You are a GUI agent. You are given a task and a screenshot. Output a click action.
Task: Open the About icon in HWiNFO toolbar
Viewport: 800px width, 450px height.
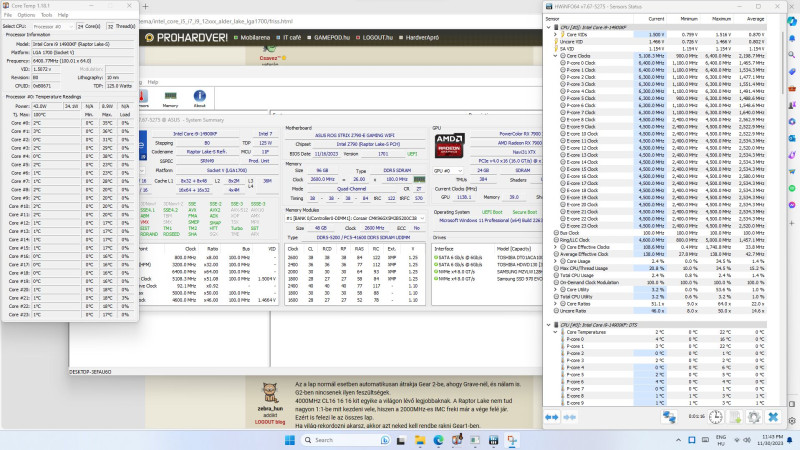point(199,98)
